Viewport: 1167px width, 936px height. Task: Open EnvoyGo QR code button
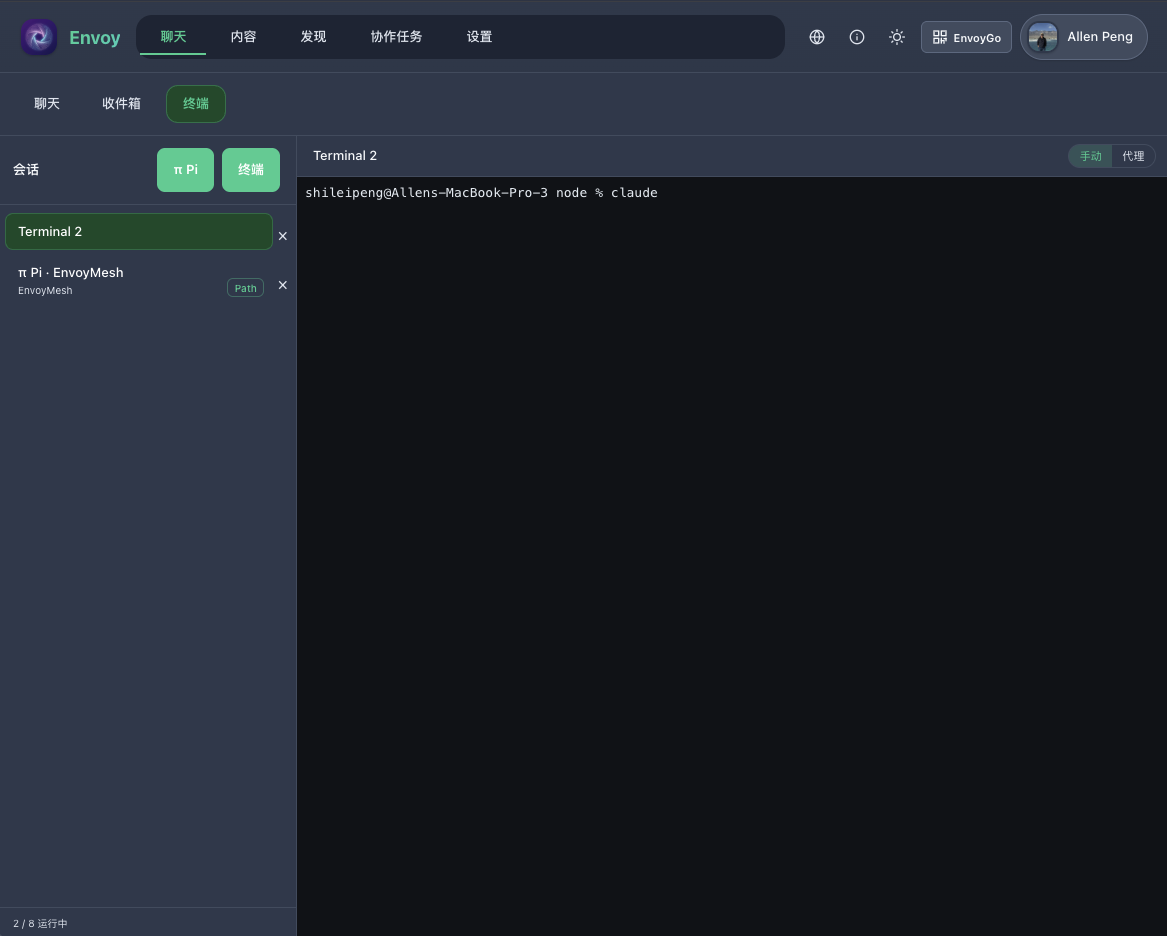(x=966, y=37)
